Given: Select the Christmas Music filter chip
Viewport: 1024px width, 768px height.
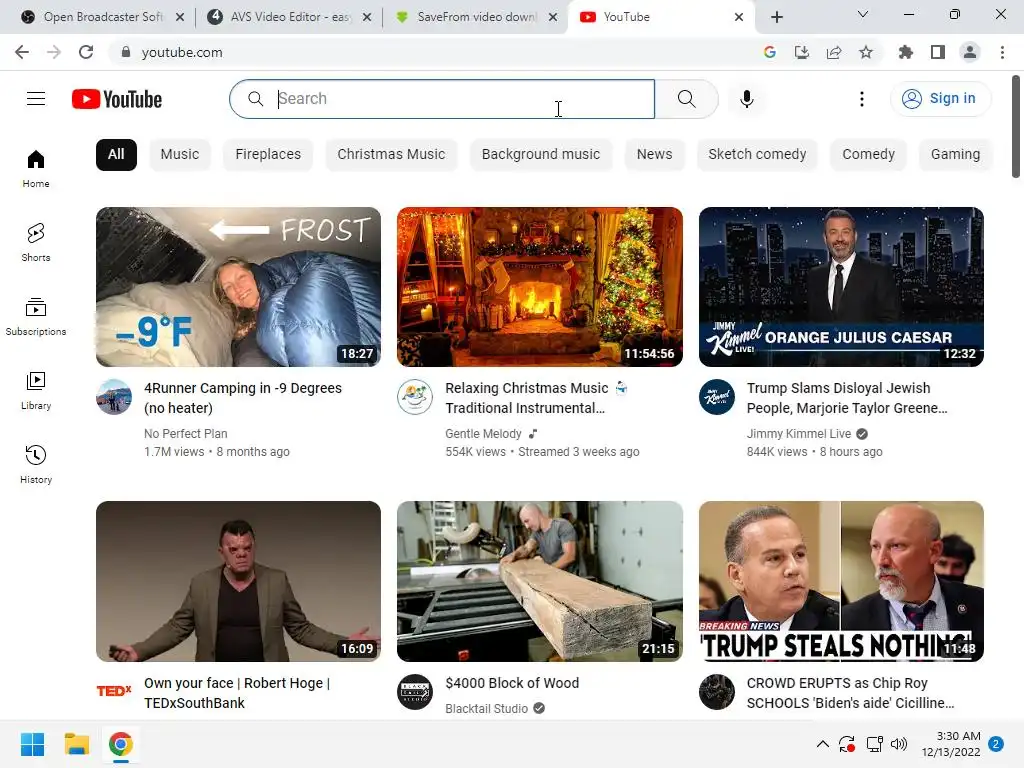Looking at the screenshot, I should (x=391, y=155).
